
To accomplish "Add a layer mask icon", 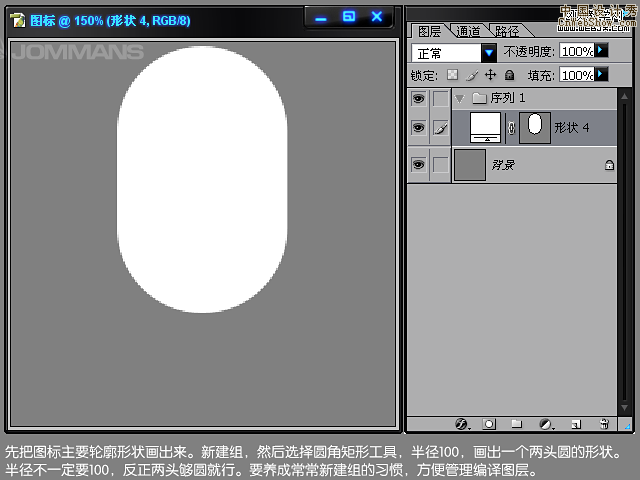I will click(x=489, y=424).
